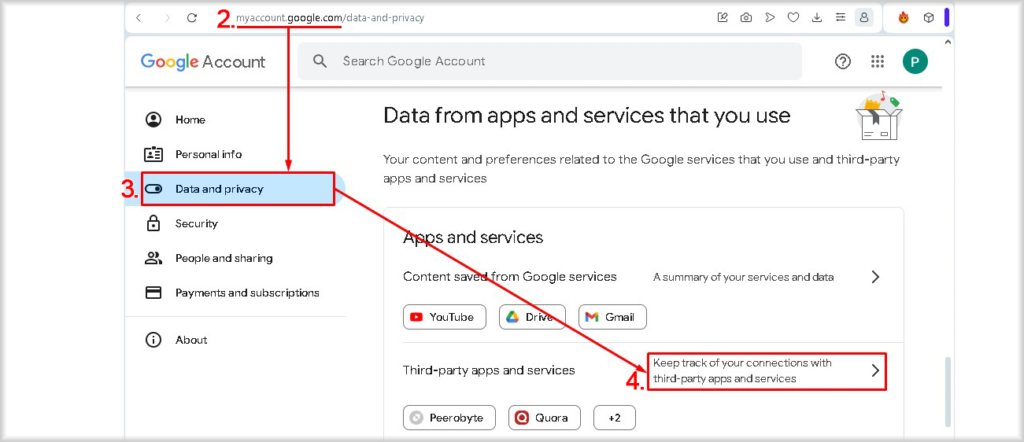Click the About info icon
Screen dimensions: 1024x442
point(153,340)
